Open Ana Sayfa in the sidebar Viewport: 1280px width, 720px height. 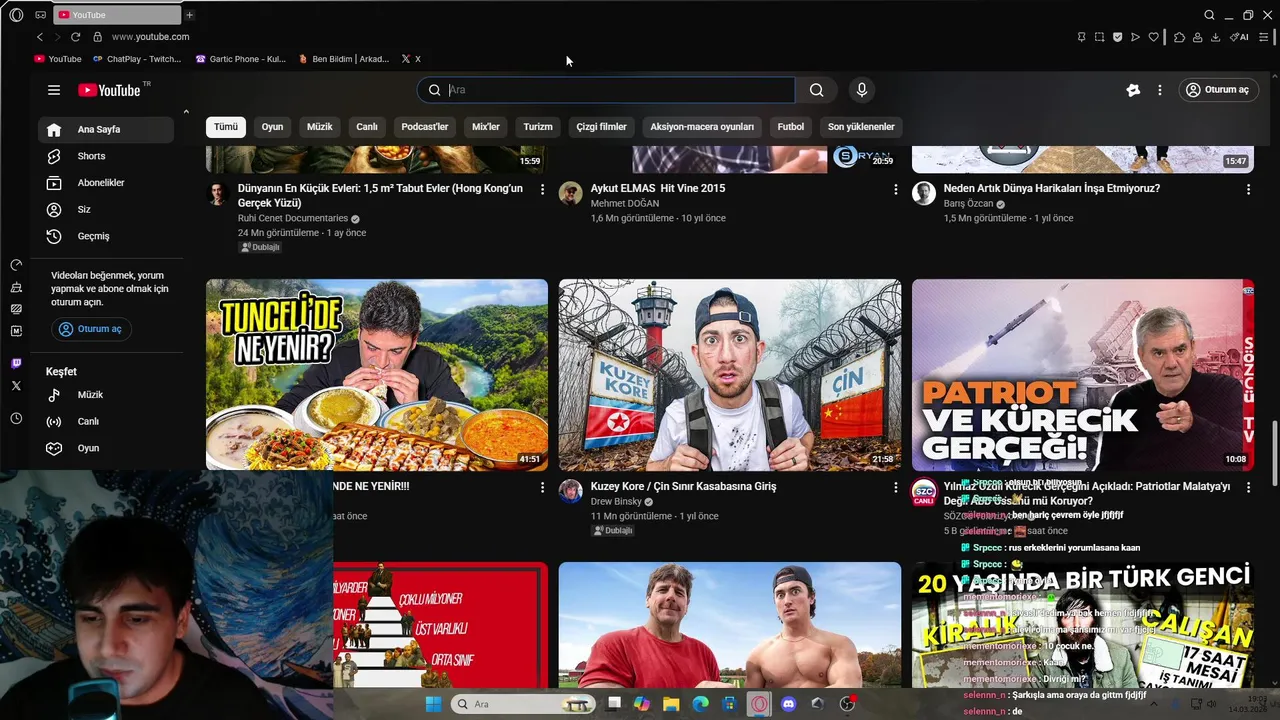[106, 130]
